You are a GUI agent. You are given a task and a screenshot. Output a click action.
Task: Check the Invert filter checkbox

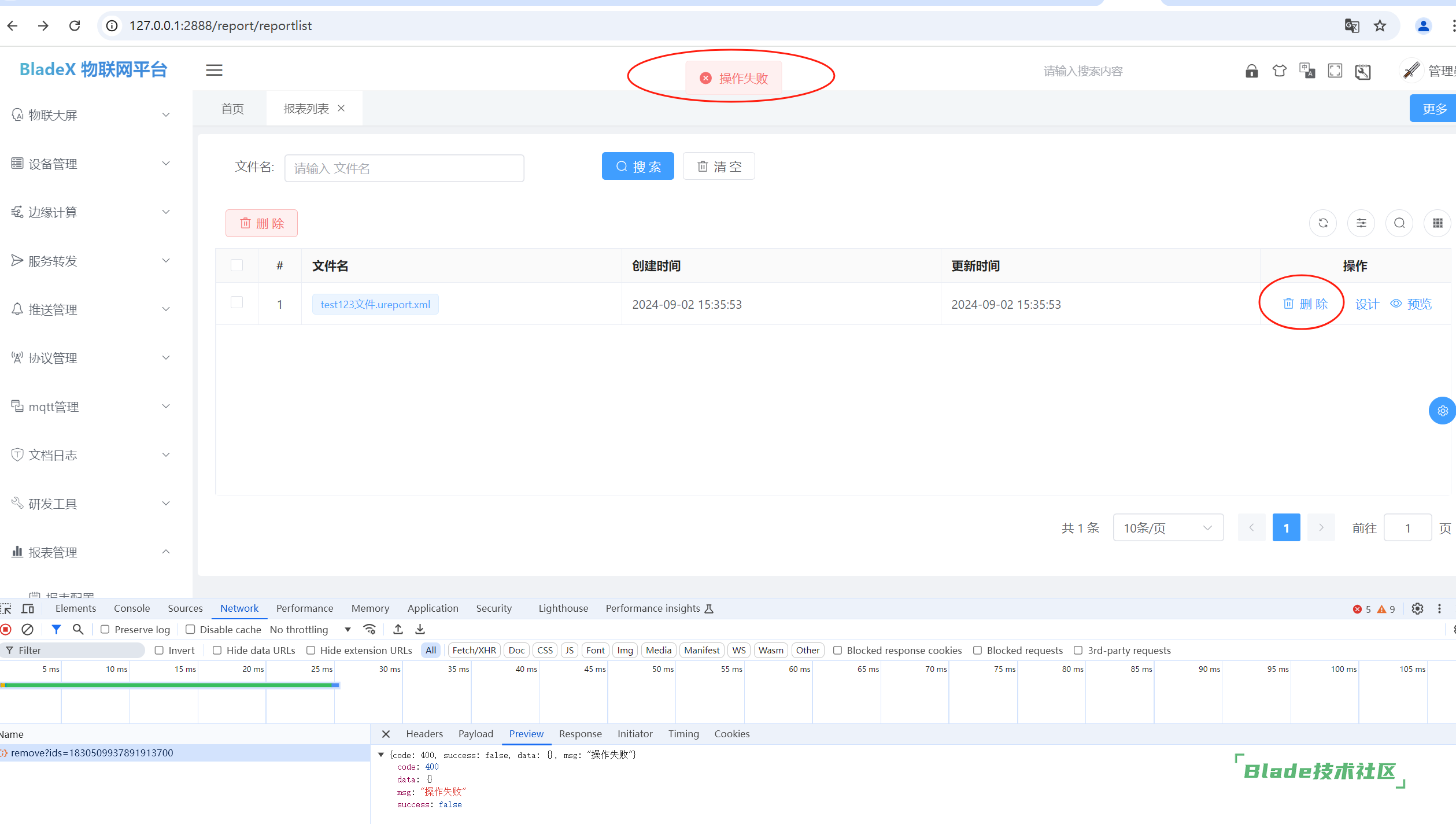pos(159,650)
